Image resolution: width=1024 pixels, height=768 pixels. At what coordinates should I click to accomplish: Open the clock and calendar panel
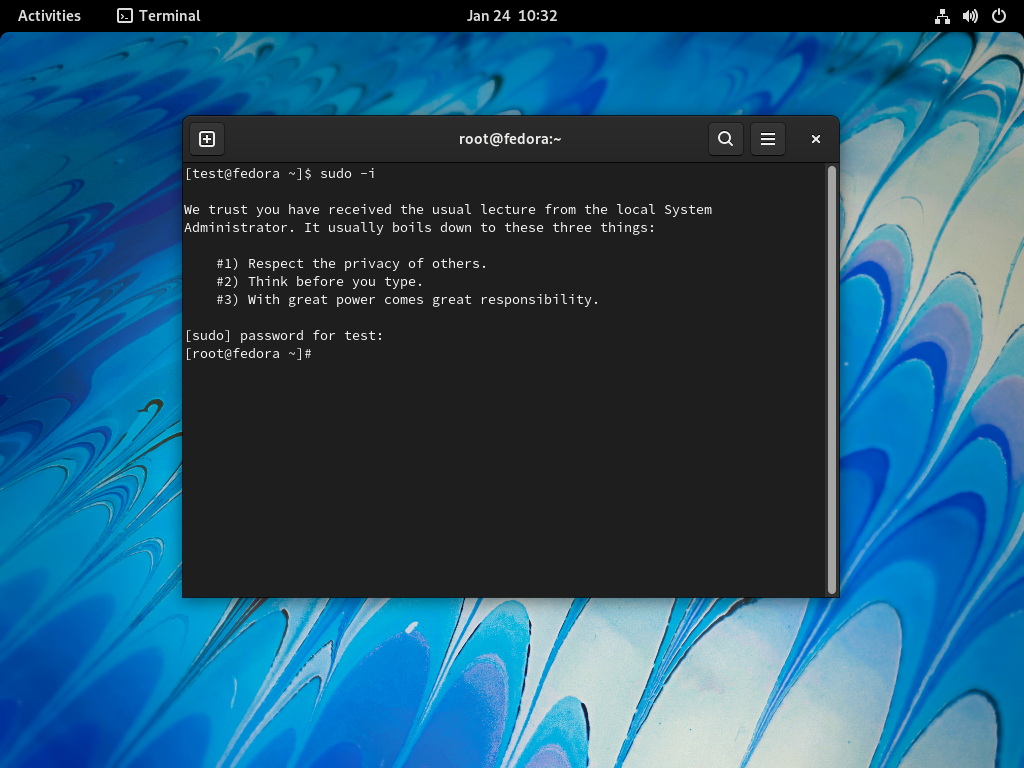click(512, 16)
